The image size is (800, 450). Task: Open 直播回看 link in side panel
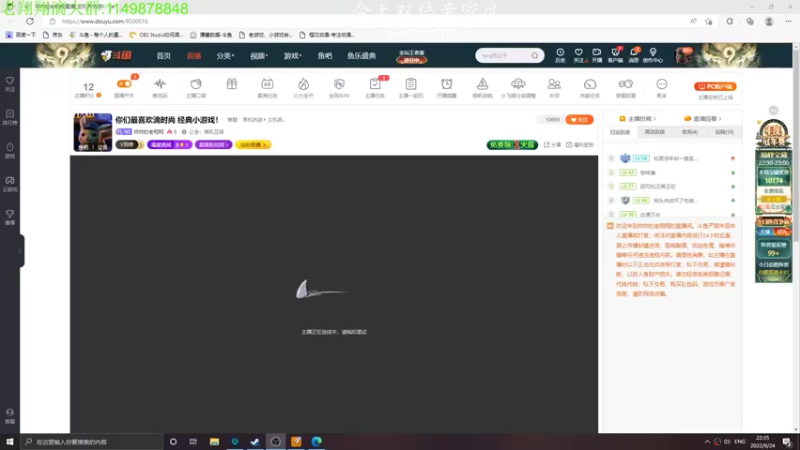[703, 119]
